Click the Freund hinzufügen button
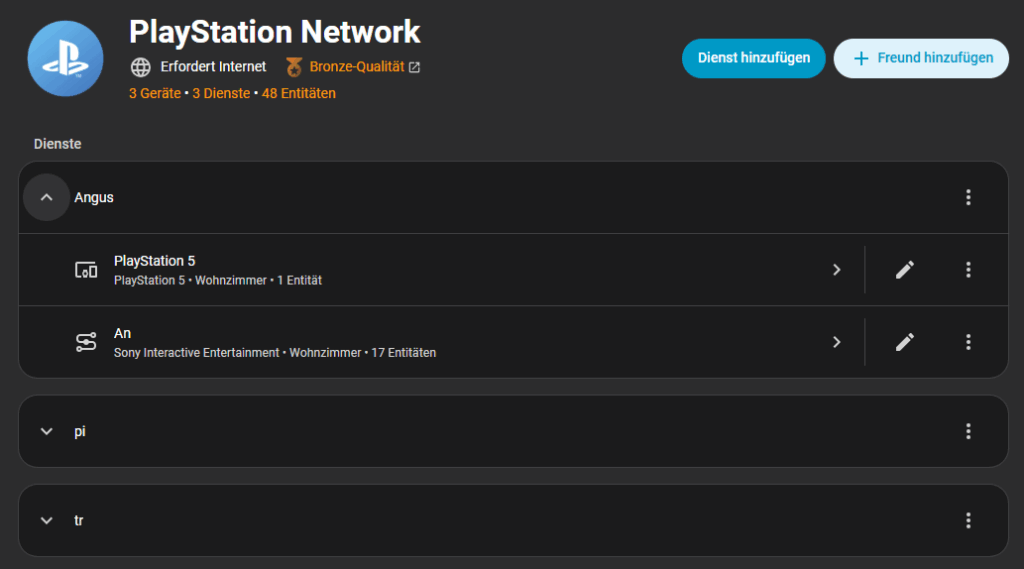This screenshot has height=569, width=1024. pyautogui.click(x=921, y=58)
